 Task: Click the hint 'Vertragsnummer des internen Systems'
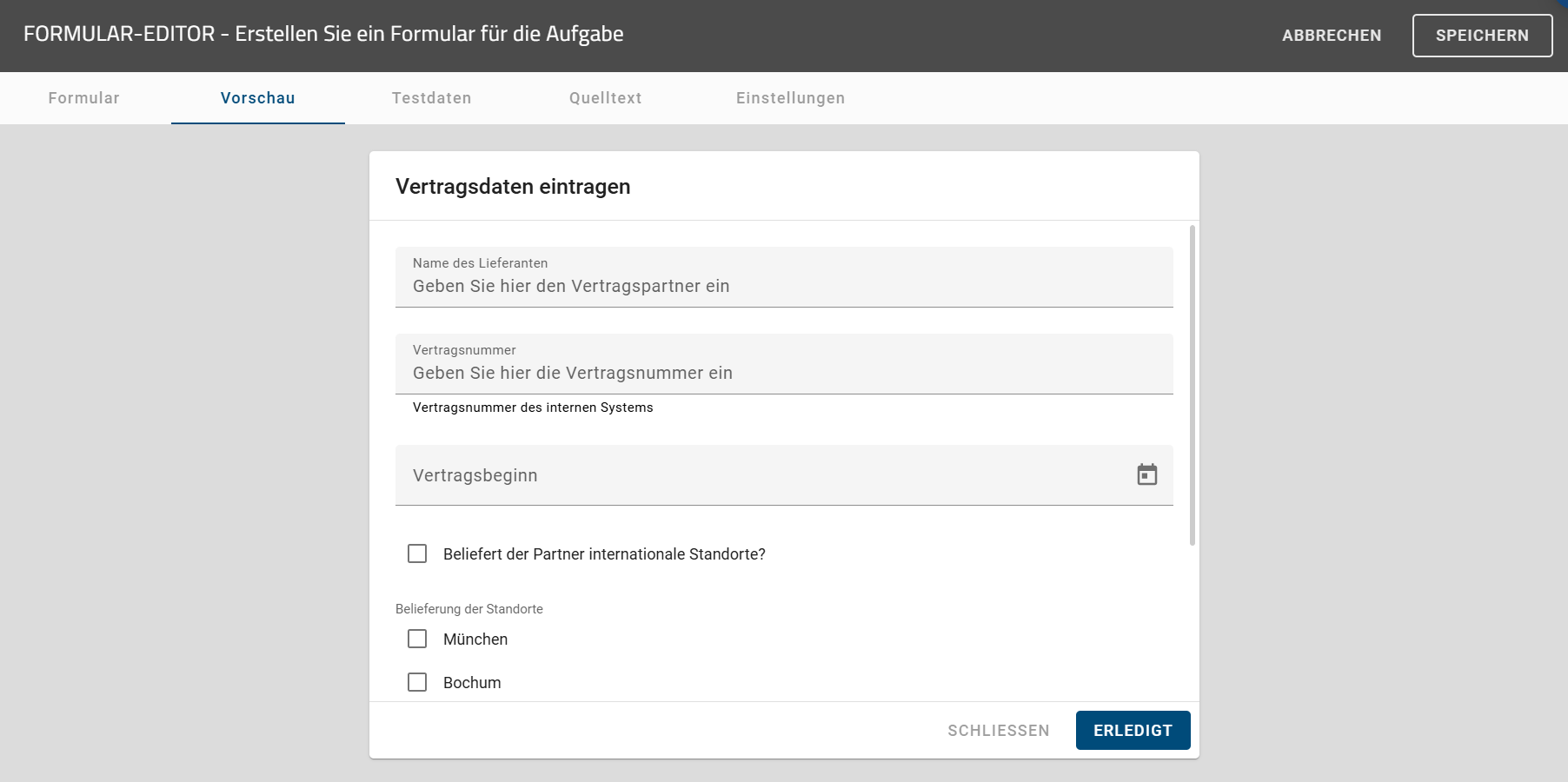[x=533, y=407]
